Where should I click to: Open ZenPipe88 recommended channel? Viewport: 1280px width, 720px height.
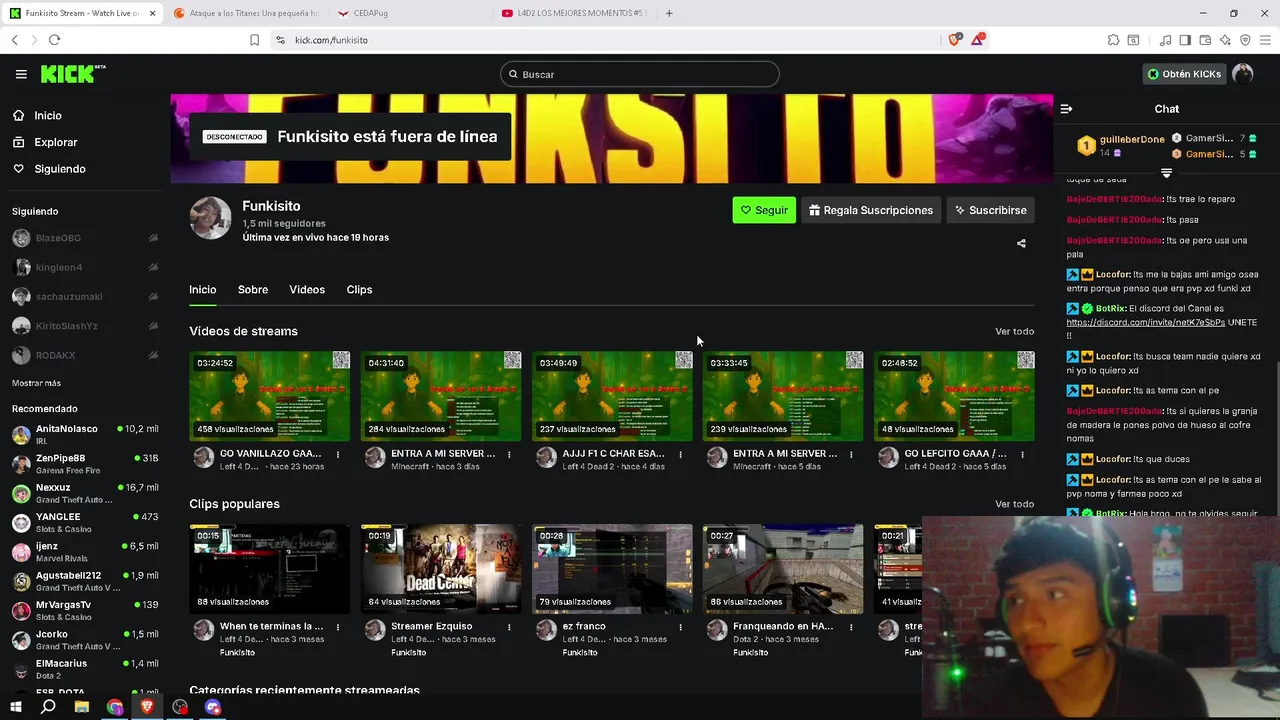85,464
